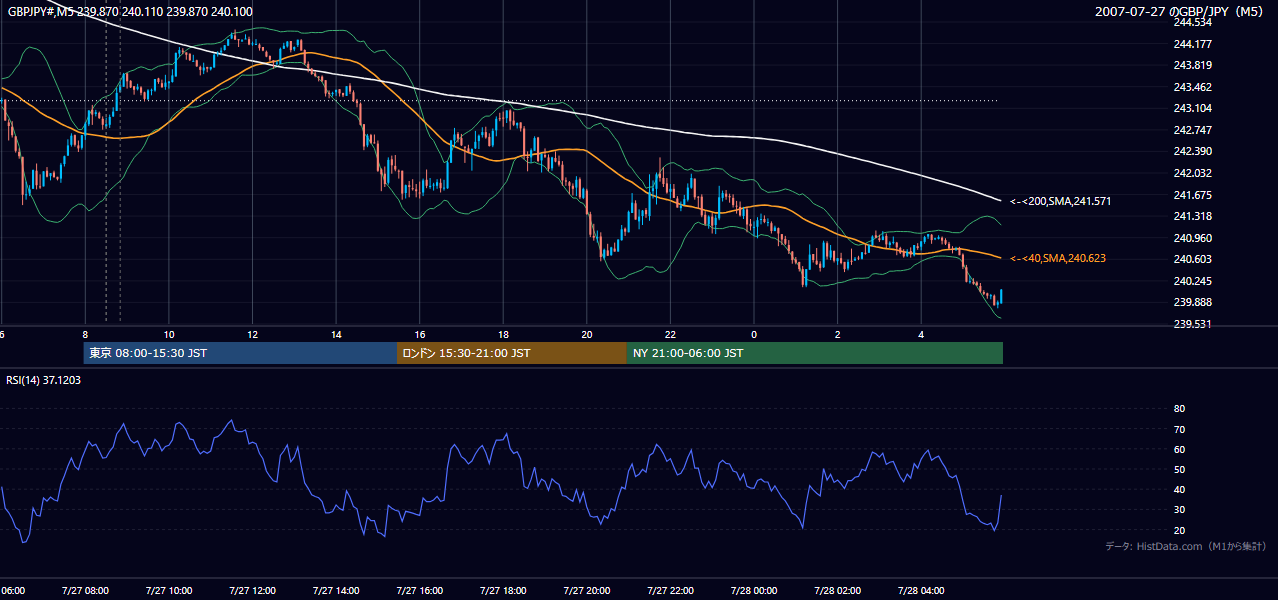This screenshot has height=600, width=1278.
Task: Click hour tick 16 under price chart
Action: (x=420, y=334)
